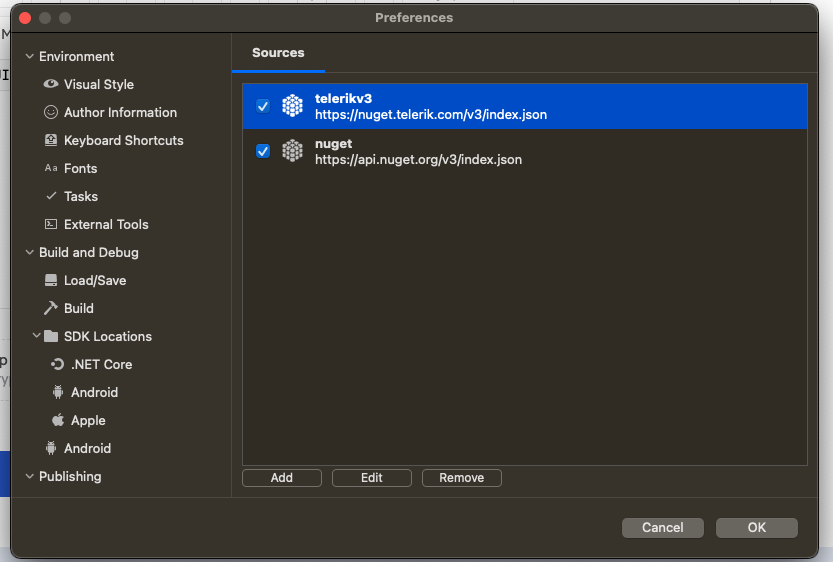Click the Add source button
The height and width of the screenshot is (562, 833).
point(282,478)
